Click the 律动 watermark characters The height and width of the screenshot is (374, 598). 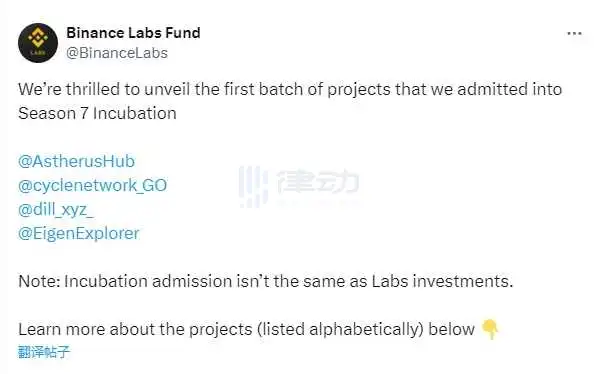[318, 181]
